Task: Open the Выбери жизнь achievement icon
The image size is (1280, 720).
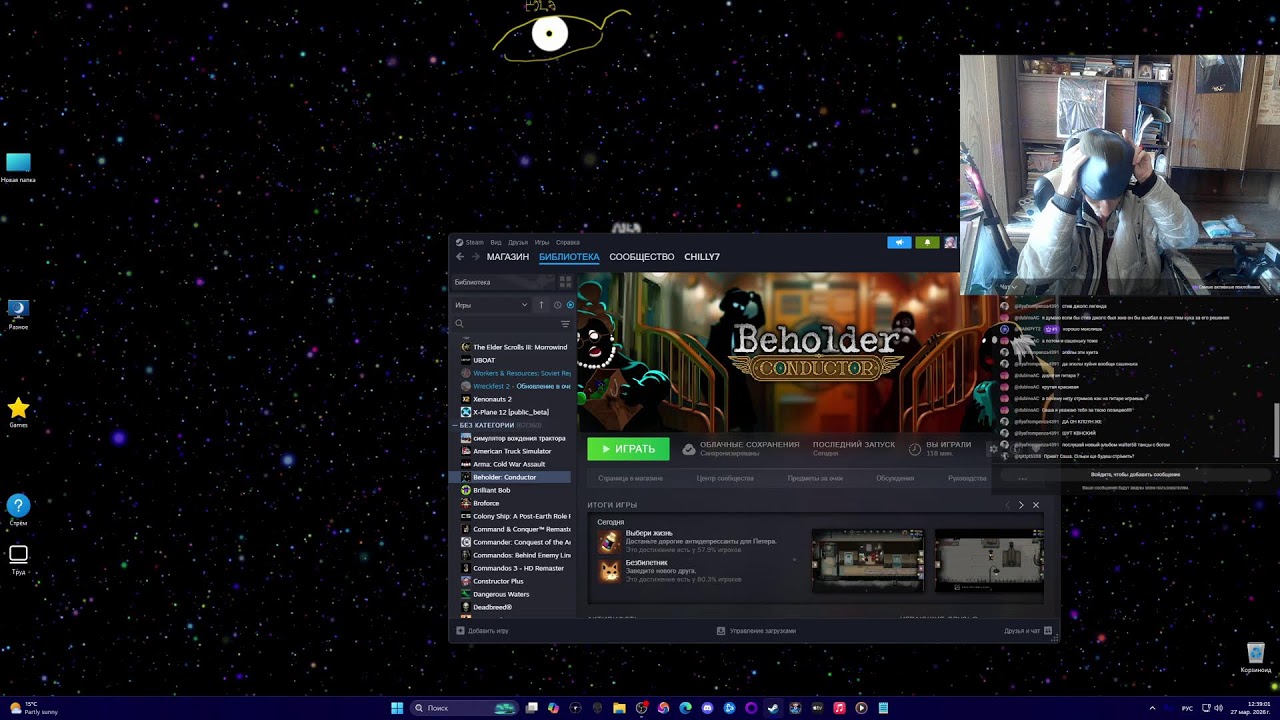Action: coord(609,541)
